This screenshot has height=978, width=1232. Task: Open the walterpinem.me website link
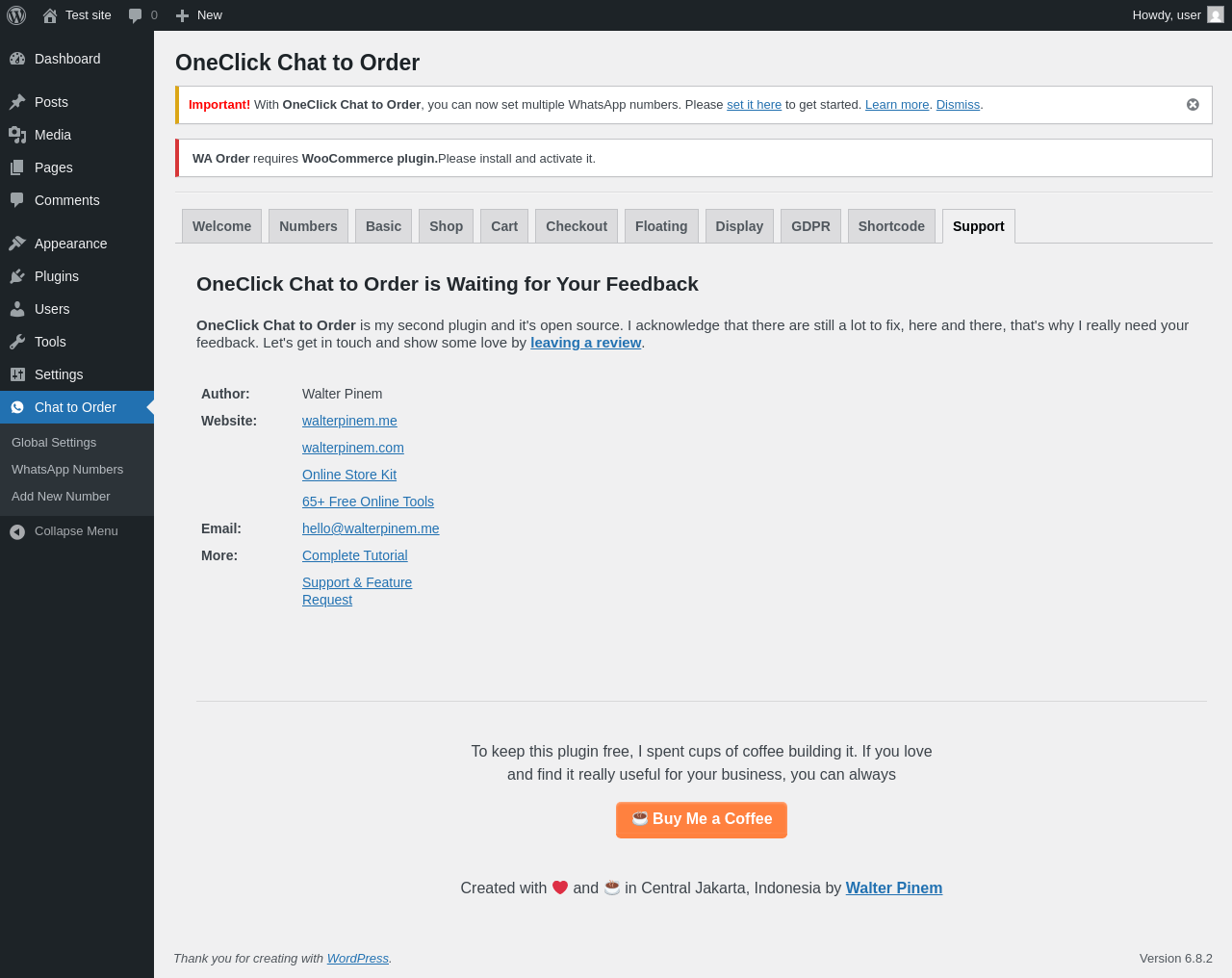tap(349, 421)
